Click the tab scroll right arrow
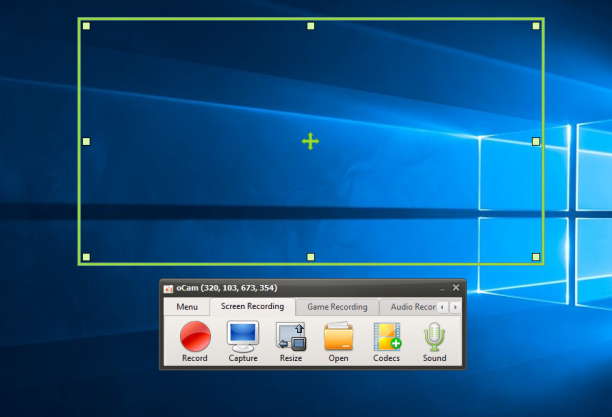This screenshot has height=417, width=612. pyautogui.click(x=455, y=307)
